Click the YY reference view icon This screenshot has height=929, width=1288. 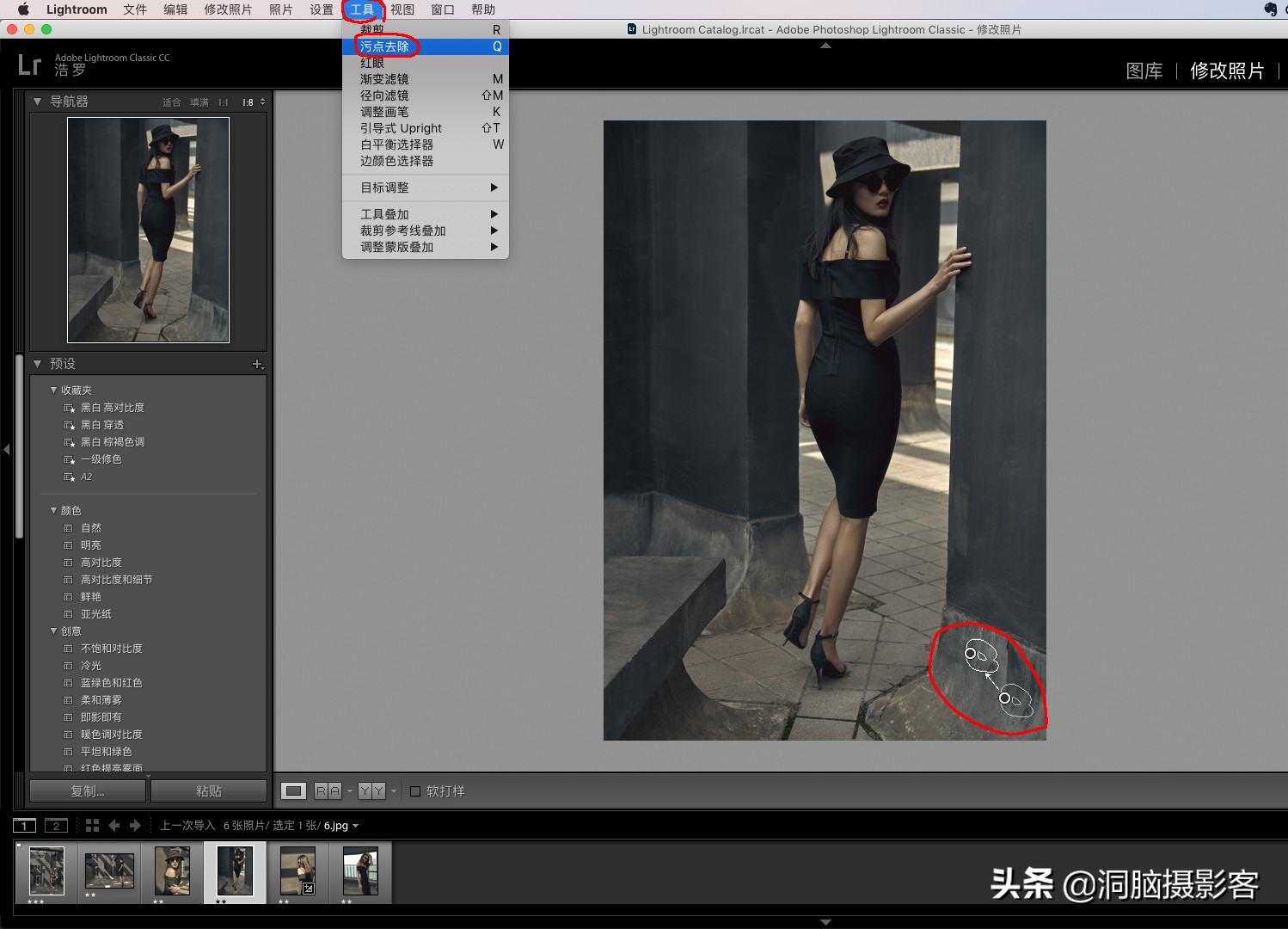pyautogui.click(x=371, y=791)
